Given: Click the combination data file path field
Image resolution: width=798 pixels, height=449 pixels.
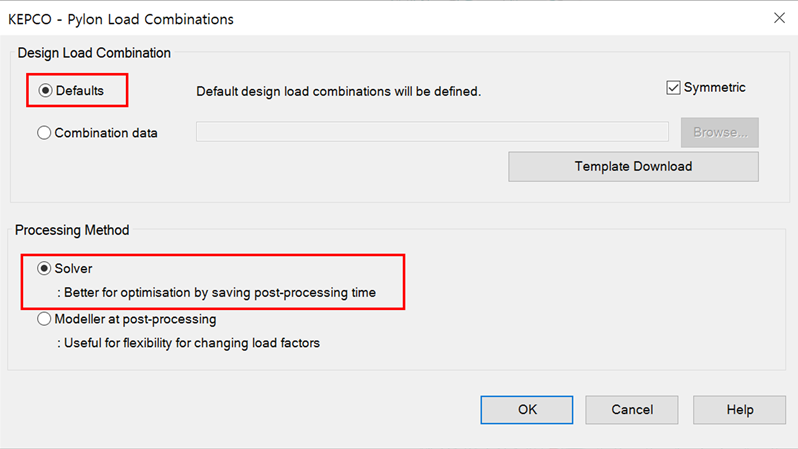Looking at the screenshot, I should coord(432,132).
